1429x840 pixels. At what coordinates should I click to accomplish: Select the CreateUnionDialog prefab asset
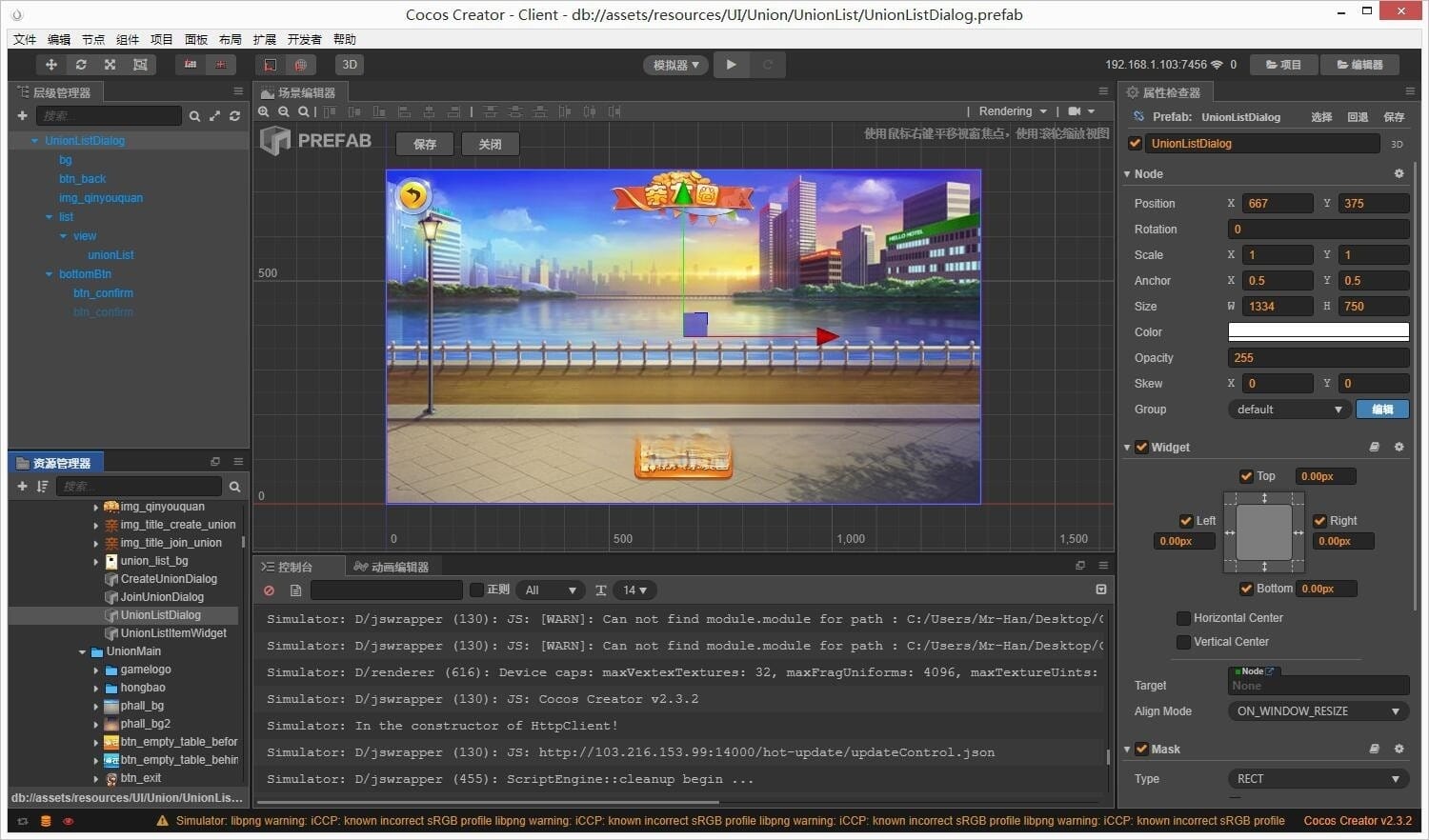pyautogui.click(x=169, y=579)
